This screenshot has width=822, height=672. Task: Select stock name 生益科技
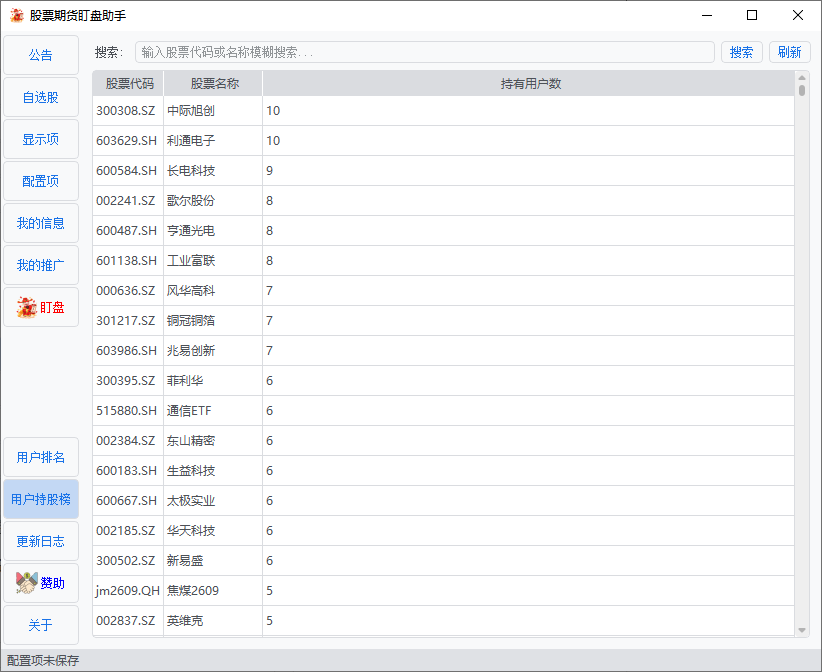tap(191, 471)
